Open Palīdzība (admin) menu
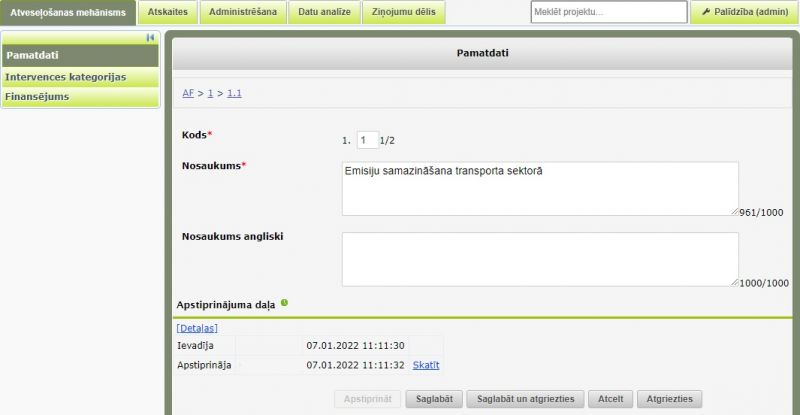800x415 pixels. pyautogui.click(x=744, y=12)
